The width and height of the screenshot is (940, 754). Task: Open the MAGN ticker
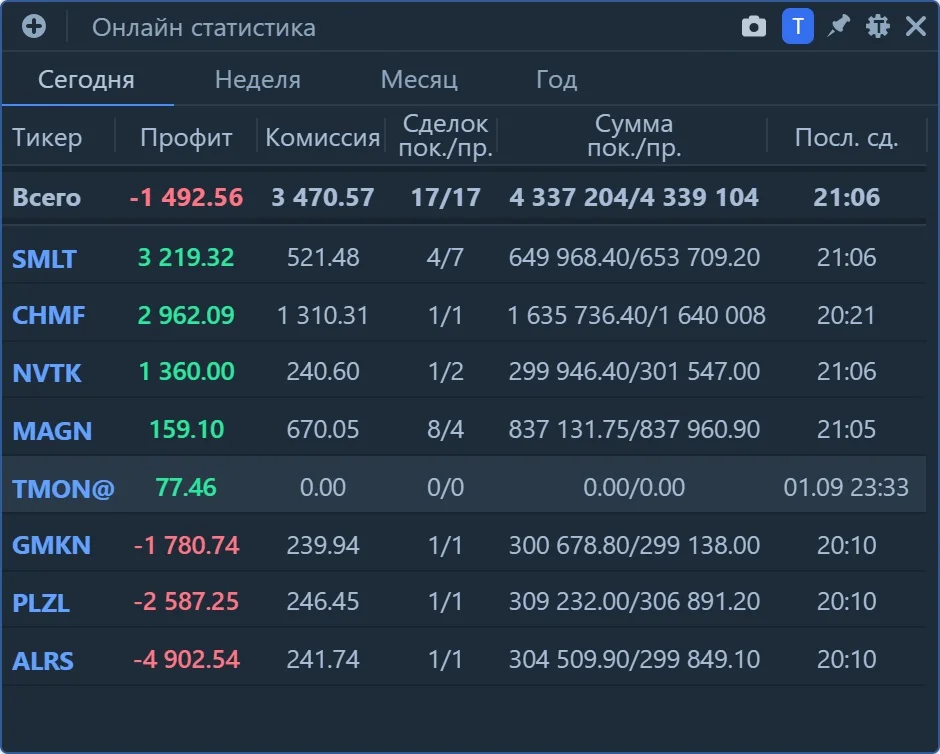(52, 430)
